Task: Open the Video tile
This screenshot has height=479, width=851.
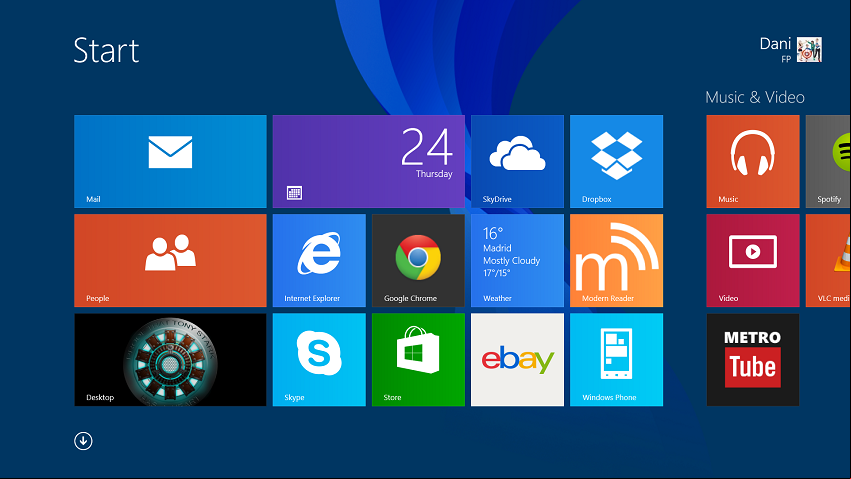Action: pyautogui.click(x=753, y=260)
